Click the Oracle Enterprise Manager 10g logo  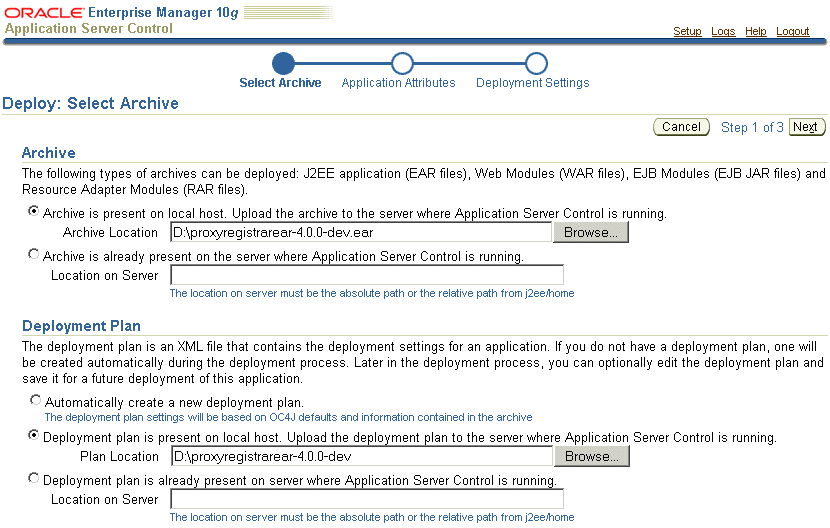[x=121, y=12]
